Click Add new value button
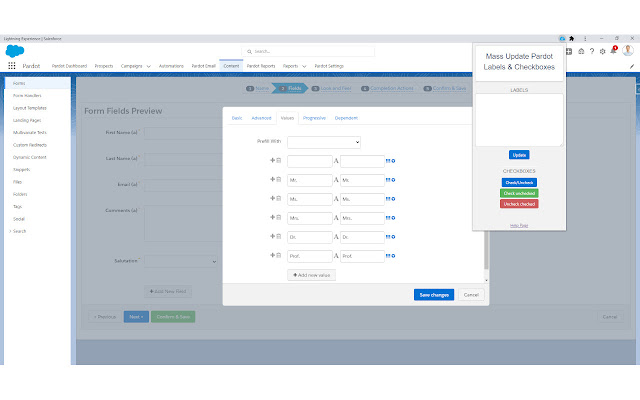Viewport: 640px width, 400px height. 311,275
